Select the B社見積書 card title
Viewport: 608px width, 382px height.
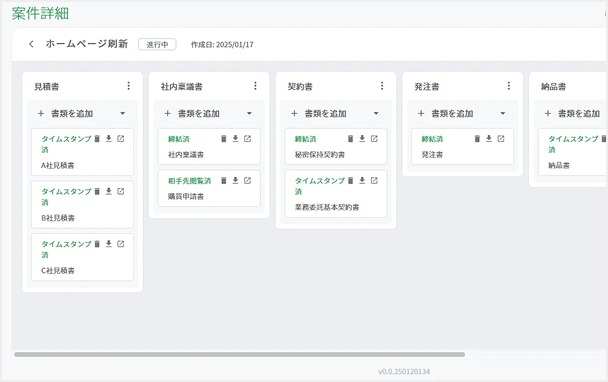pos(57,218)
